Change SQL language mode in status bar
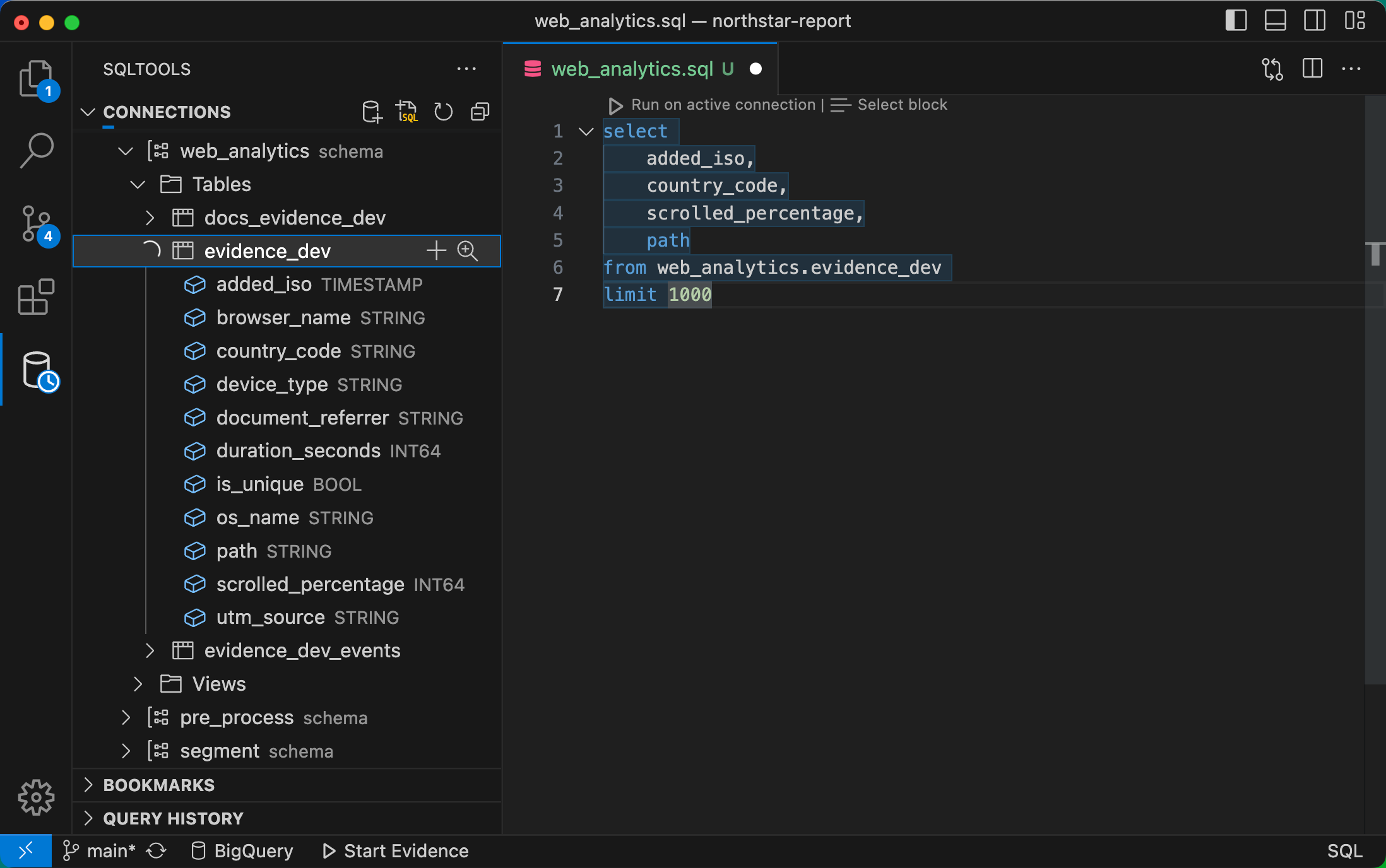Viewport: 1386px width, 868px height. click(1345, 851)
